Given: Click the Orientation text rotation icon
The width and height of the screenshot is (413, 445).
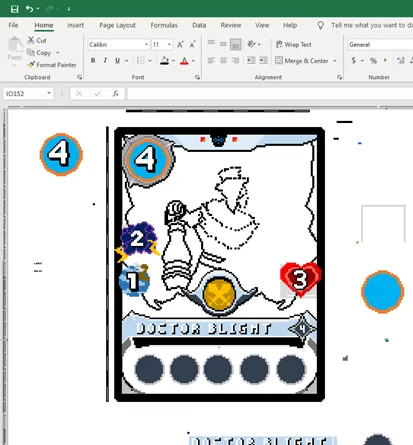Looking at the screenshot, I should [x=251, y=44].
